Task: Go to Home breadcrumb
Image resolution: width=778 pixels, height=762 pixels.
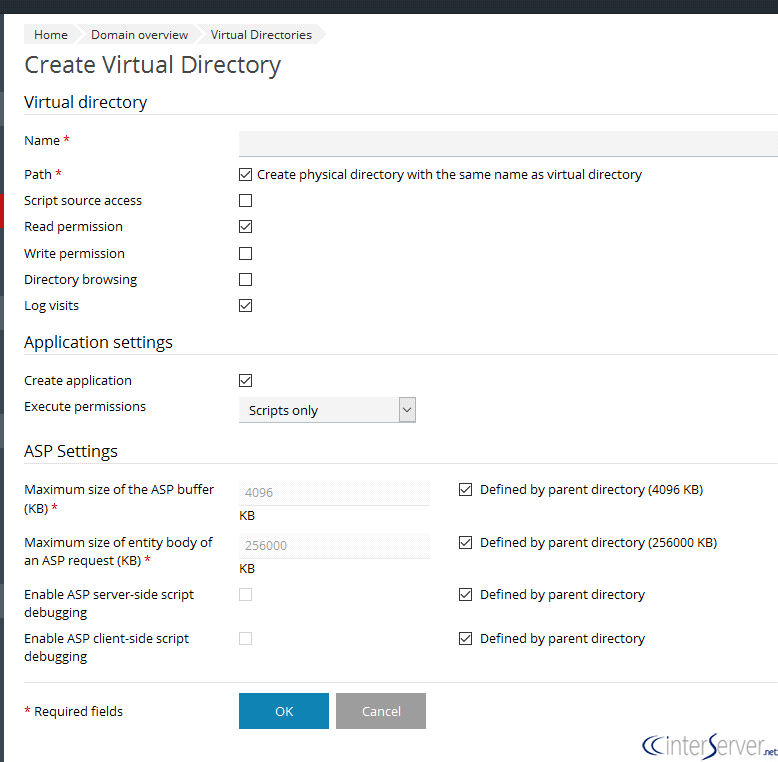Action: [x=51, y=35]
